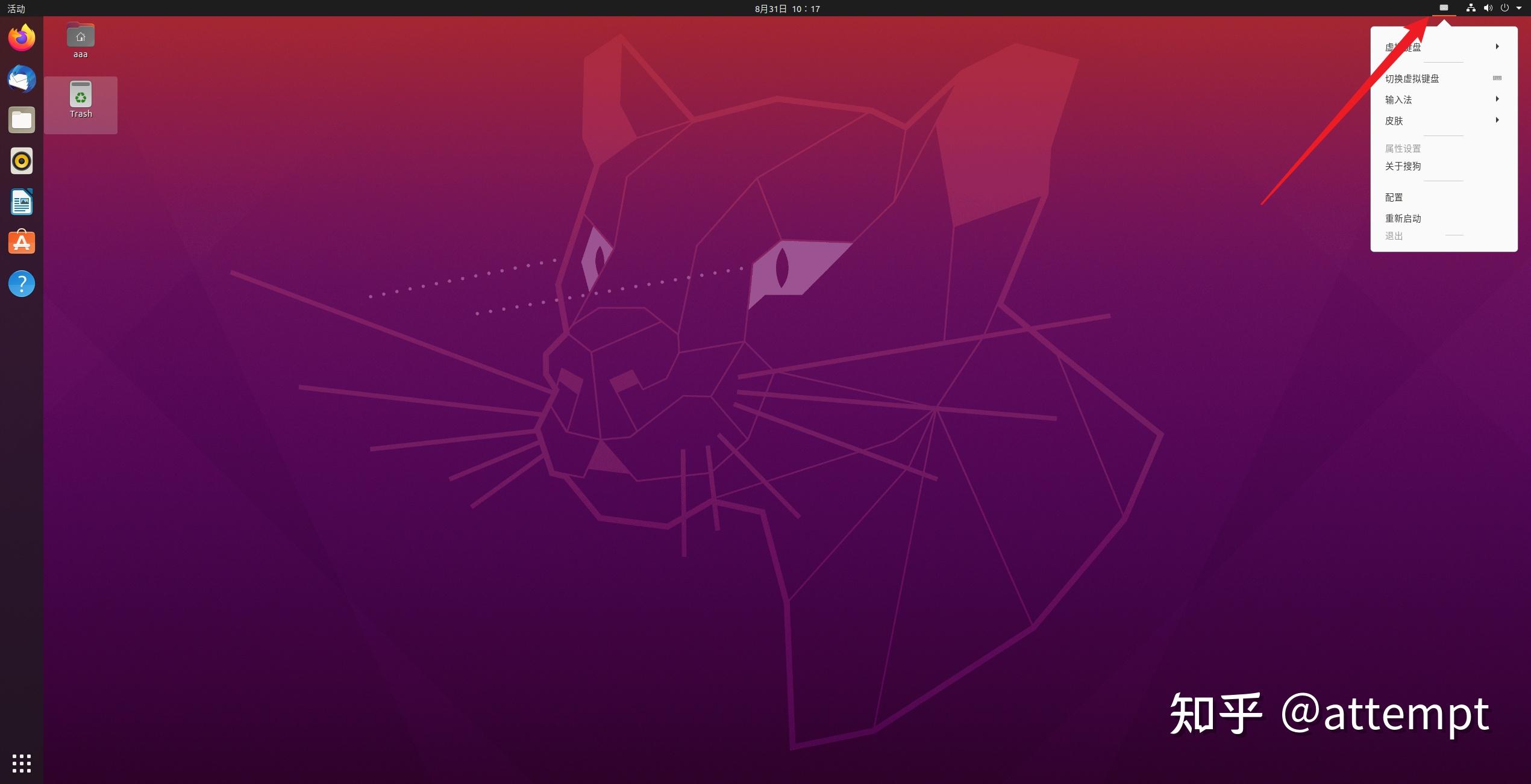Open the Ubuntu Software Center icon
1531x784 pixels.
(x=22, y=241)
